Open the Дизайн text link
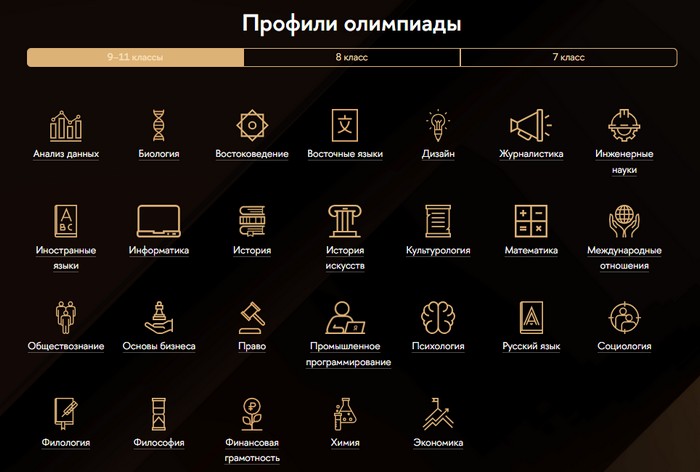Image resolution: width=700 pixels, height=472 pixels. [438, 154]
